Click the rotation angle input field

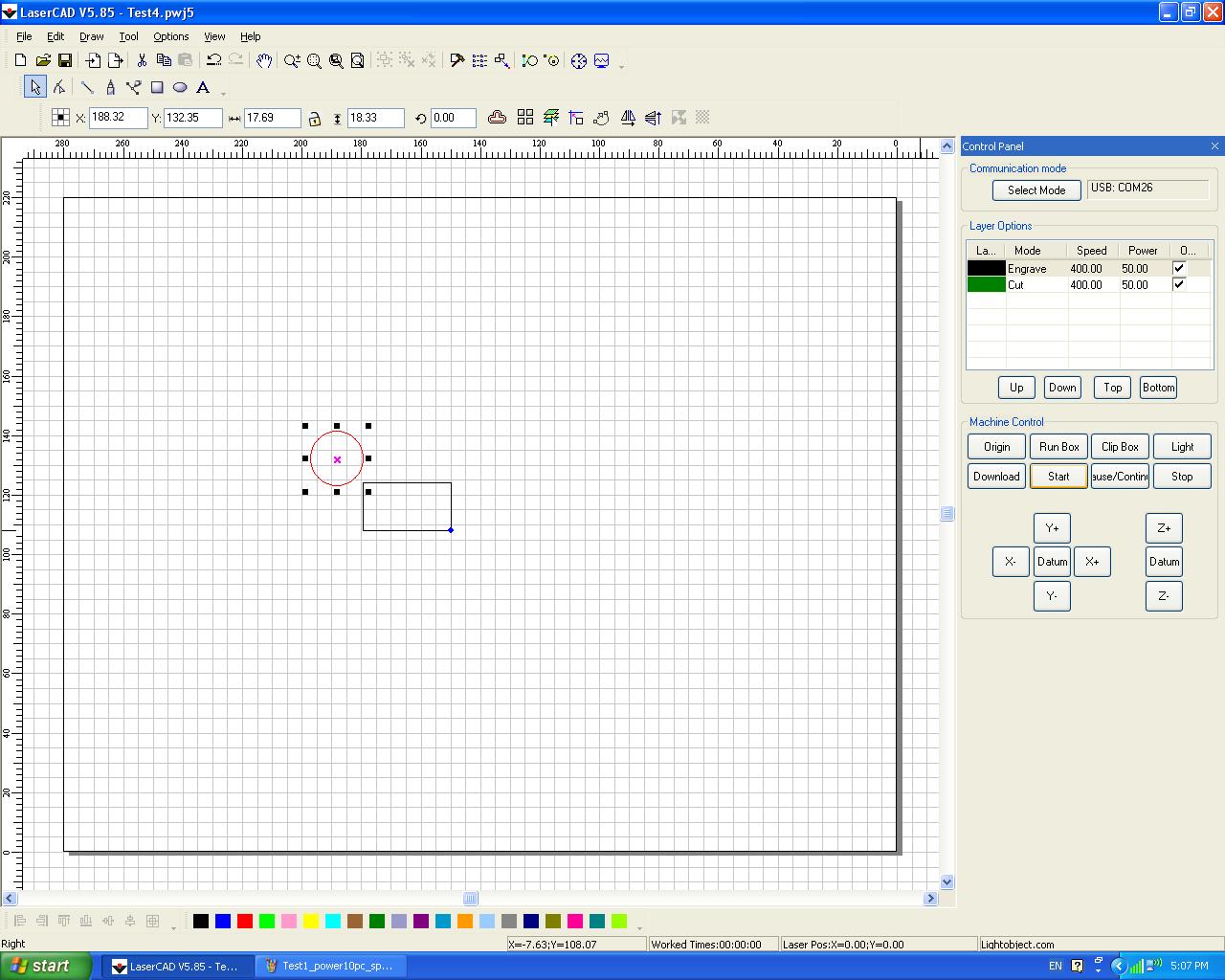tap(453, 118)
